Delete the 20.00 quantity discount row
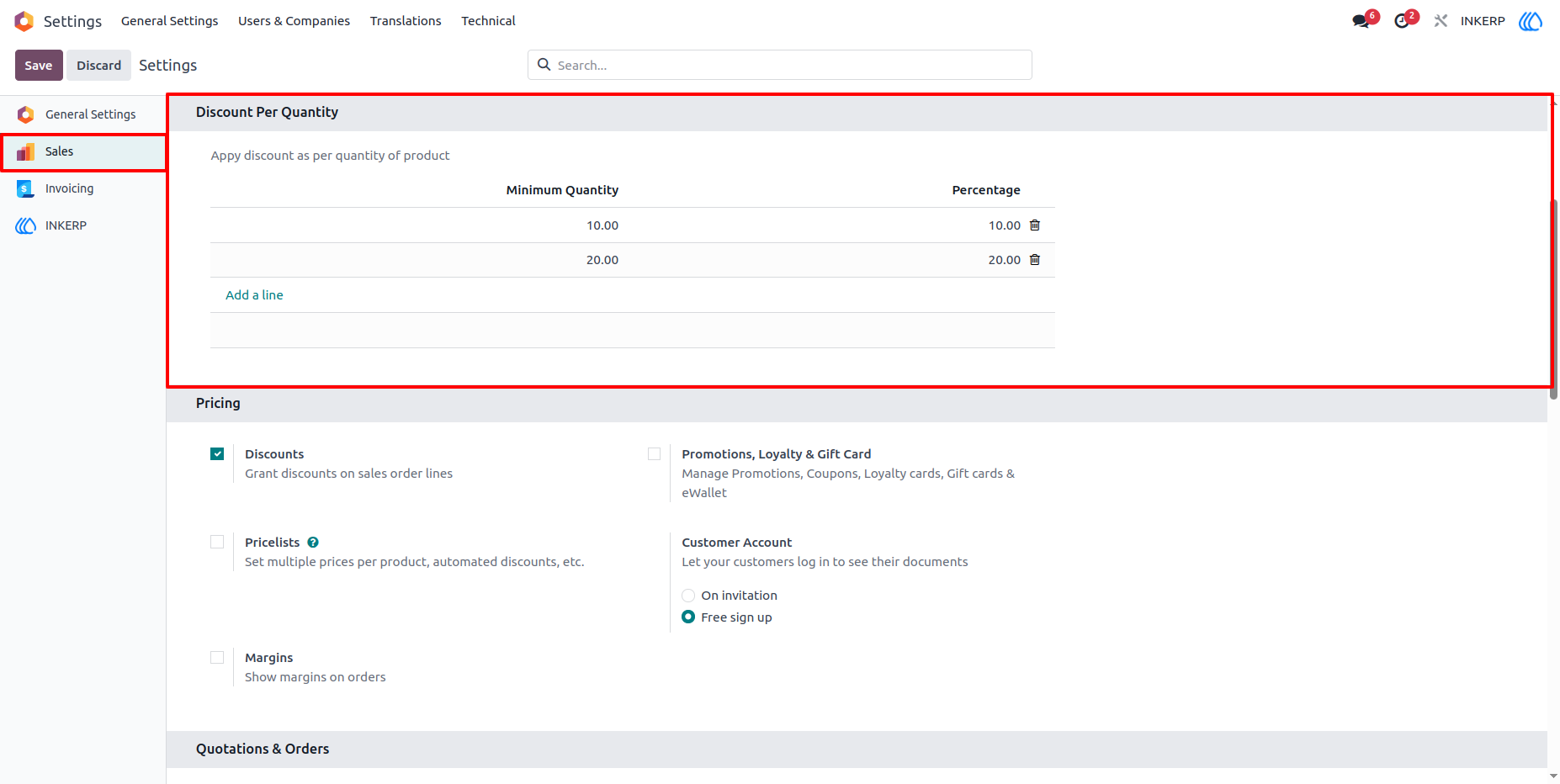 click(1035, 260)
